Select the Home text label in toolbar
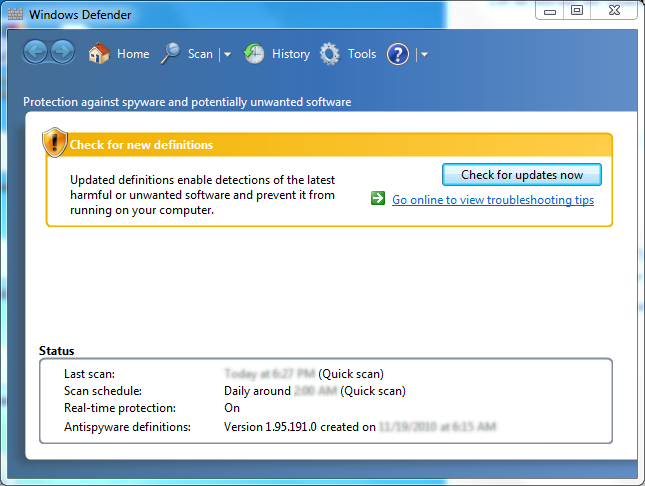645x486 pixels. point(133,54)
